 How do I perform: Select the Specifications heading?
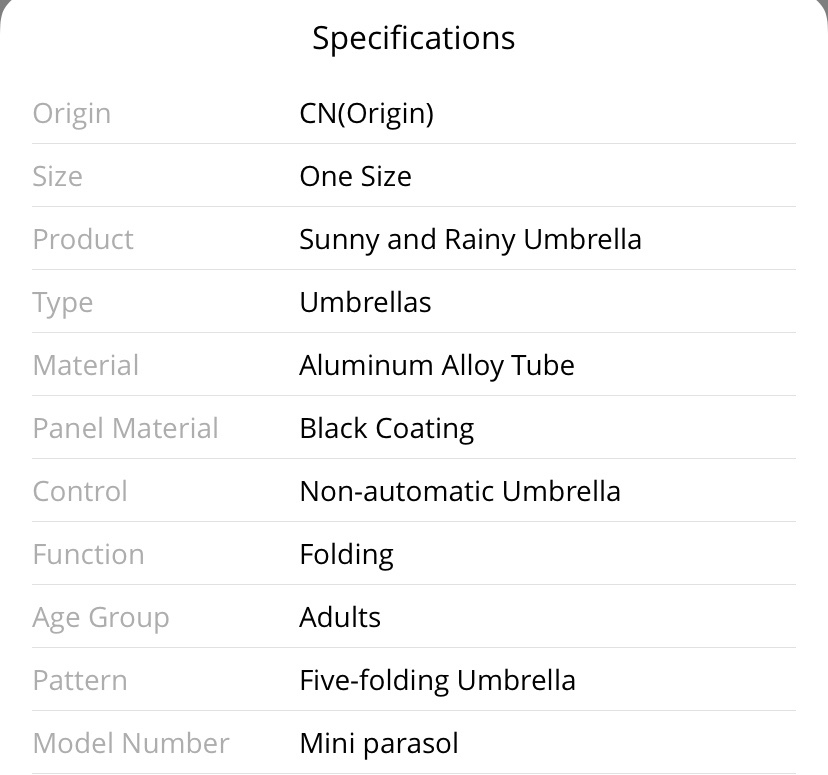413,39
